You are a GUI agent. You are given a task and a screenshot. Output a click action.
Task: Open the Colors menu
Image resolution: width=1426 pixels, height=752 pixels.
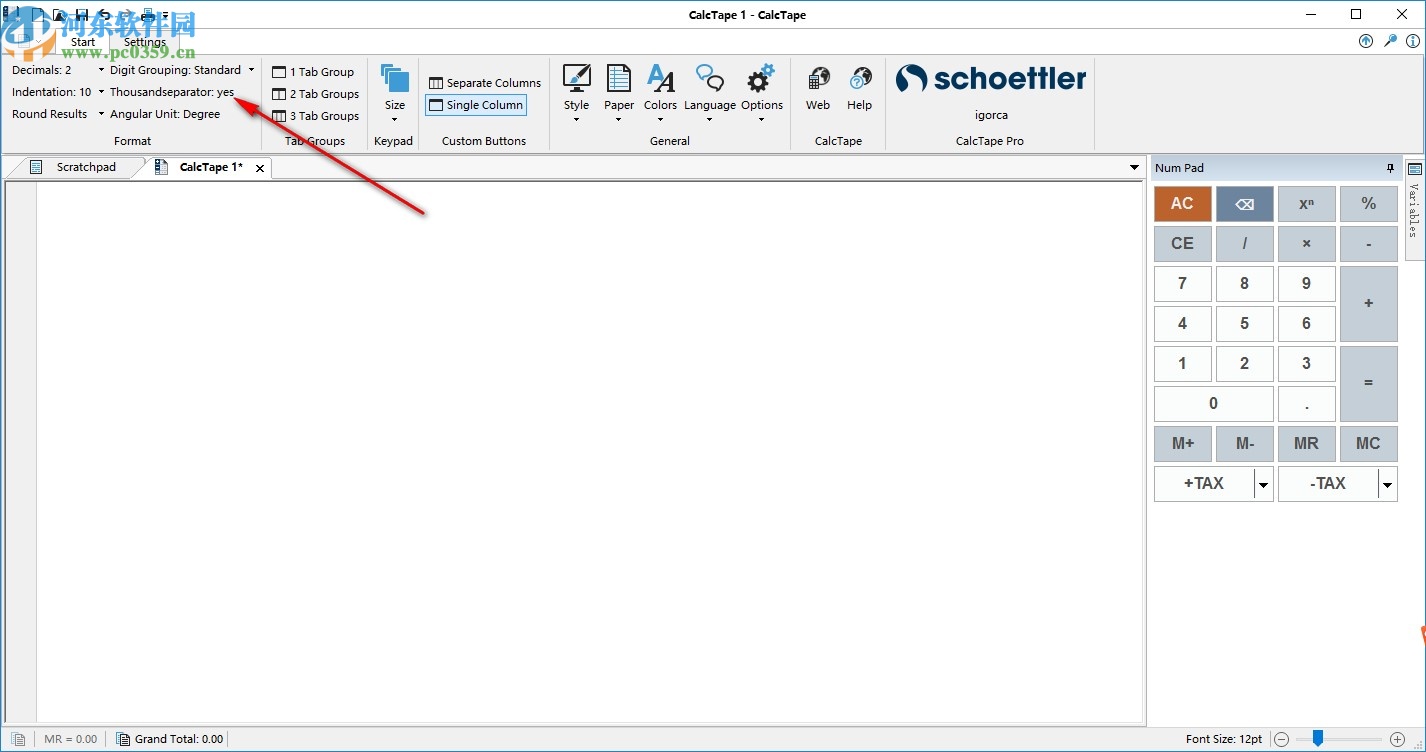[660, 91]
